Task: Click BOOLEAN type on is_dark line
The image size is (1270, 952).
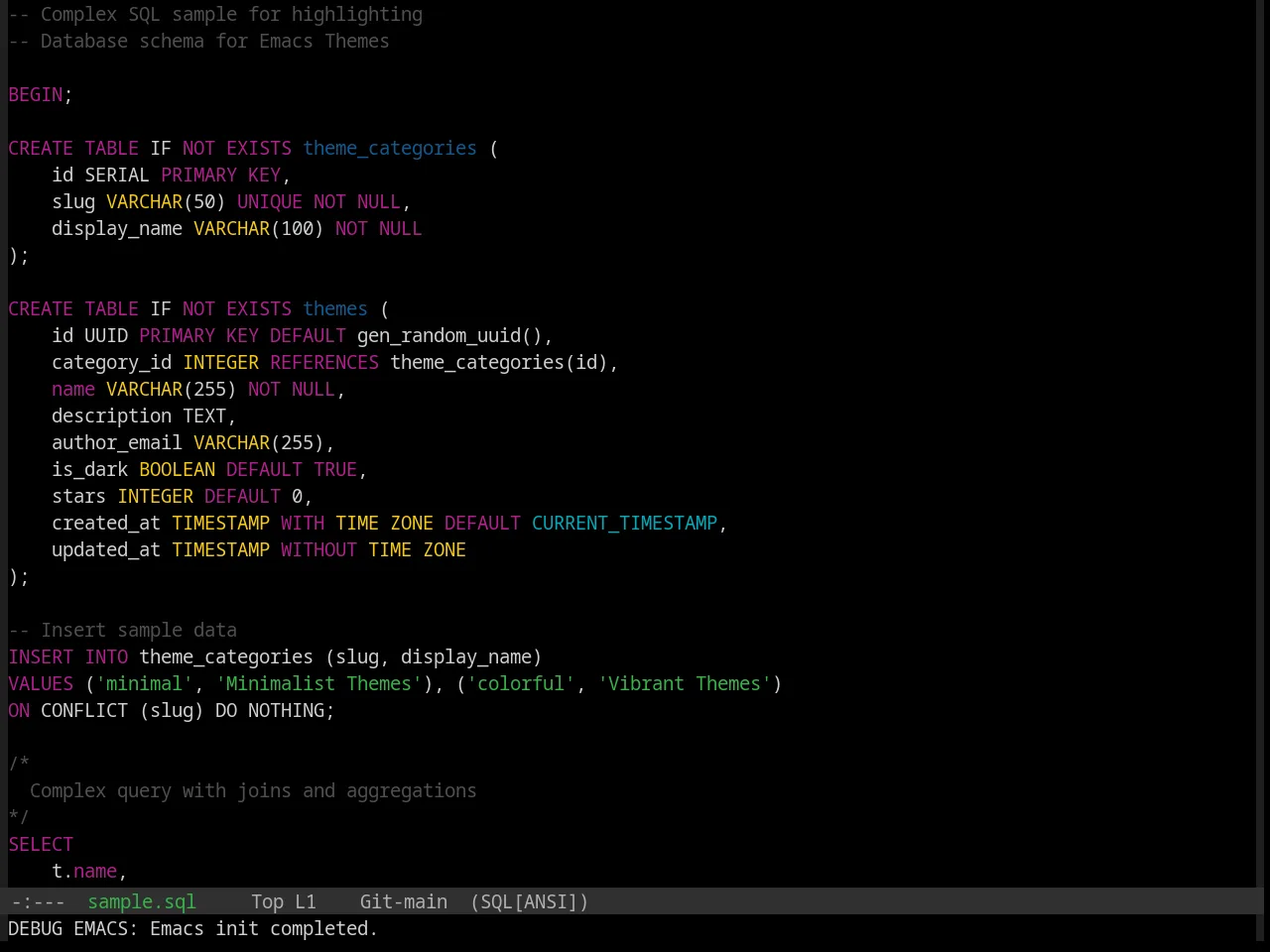Action: point(177,469)
